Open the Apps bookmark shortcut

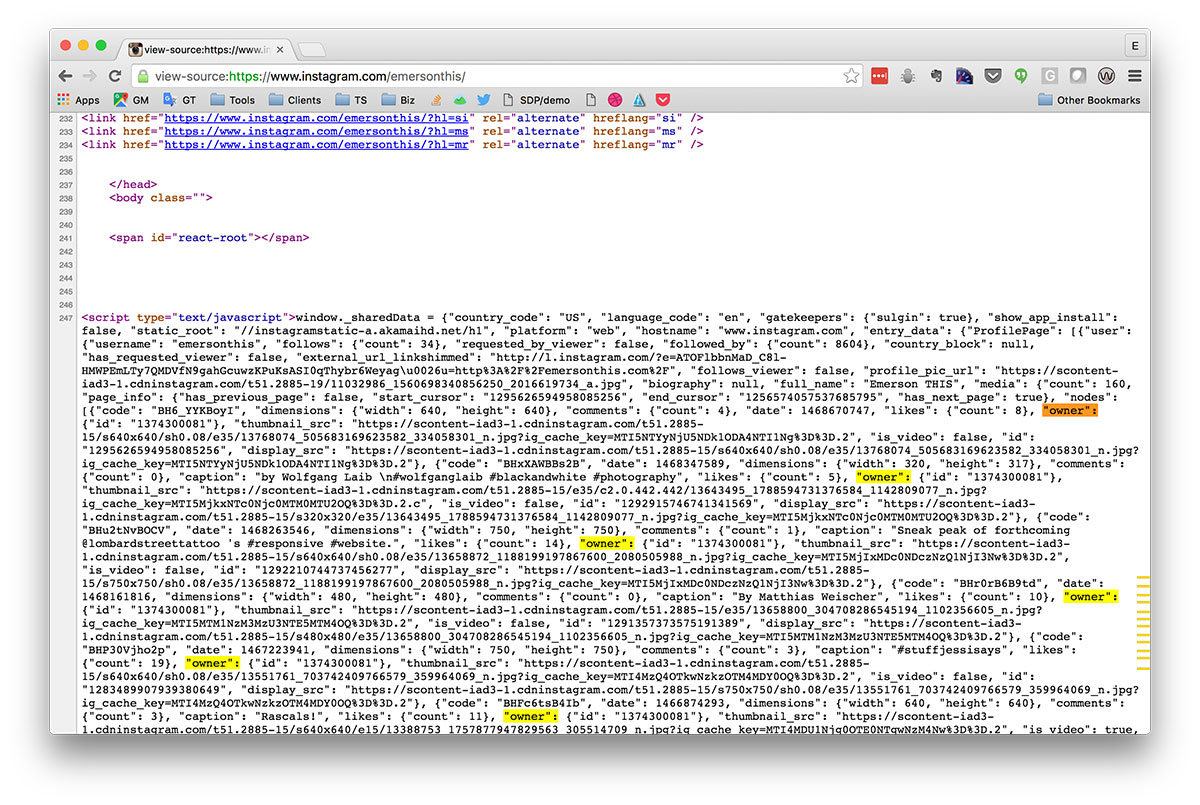[78, 100]
